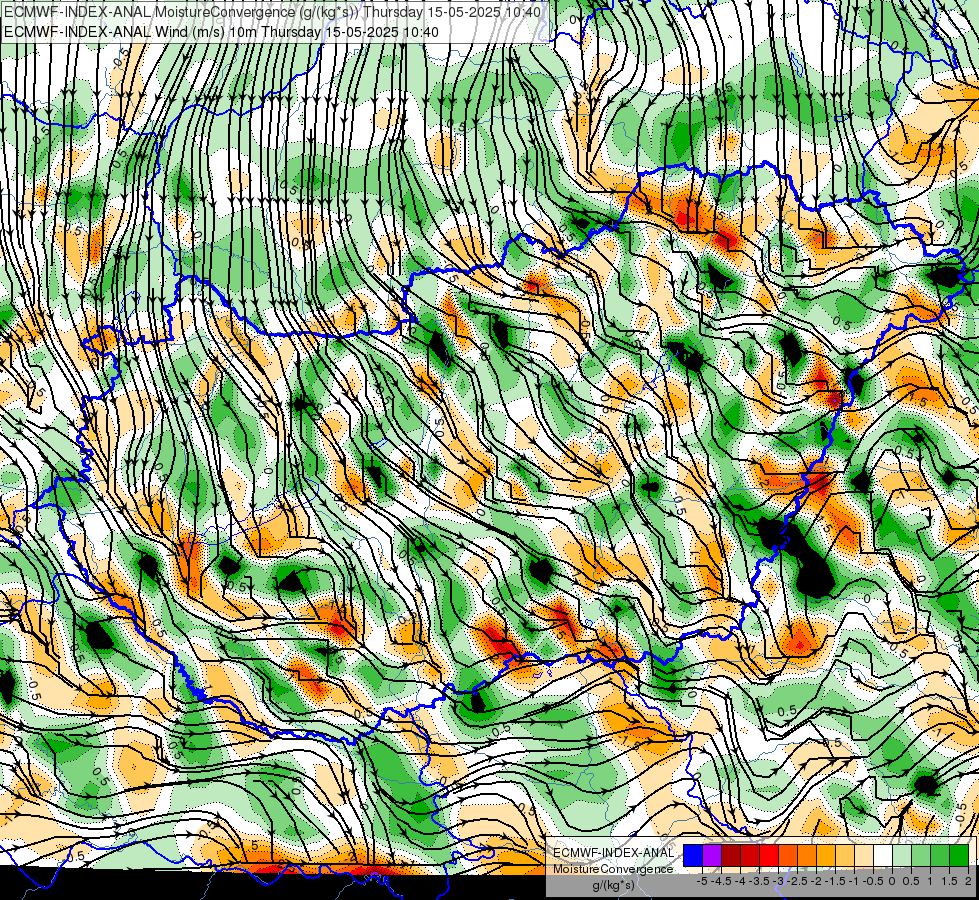Click the pale peach swatch left of white
979x900 pixels.
click(x=863, y=855)
